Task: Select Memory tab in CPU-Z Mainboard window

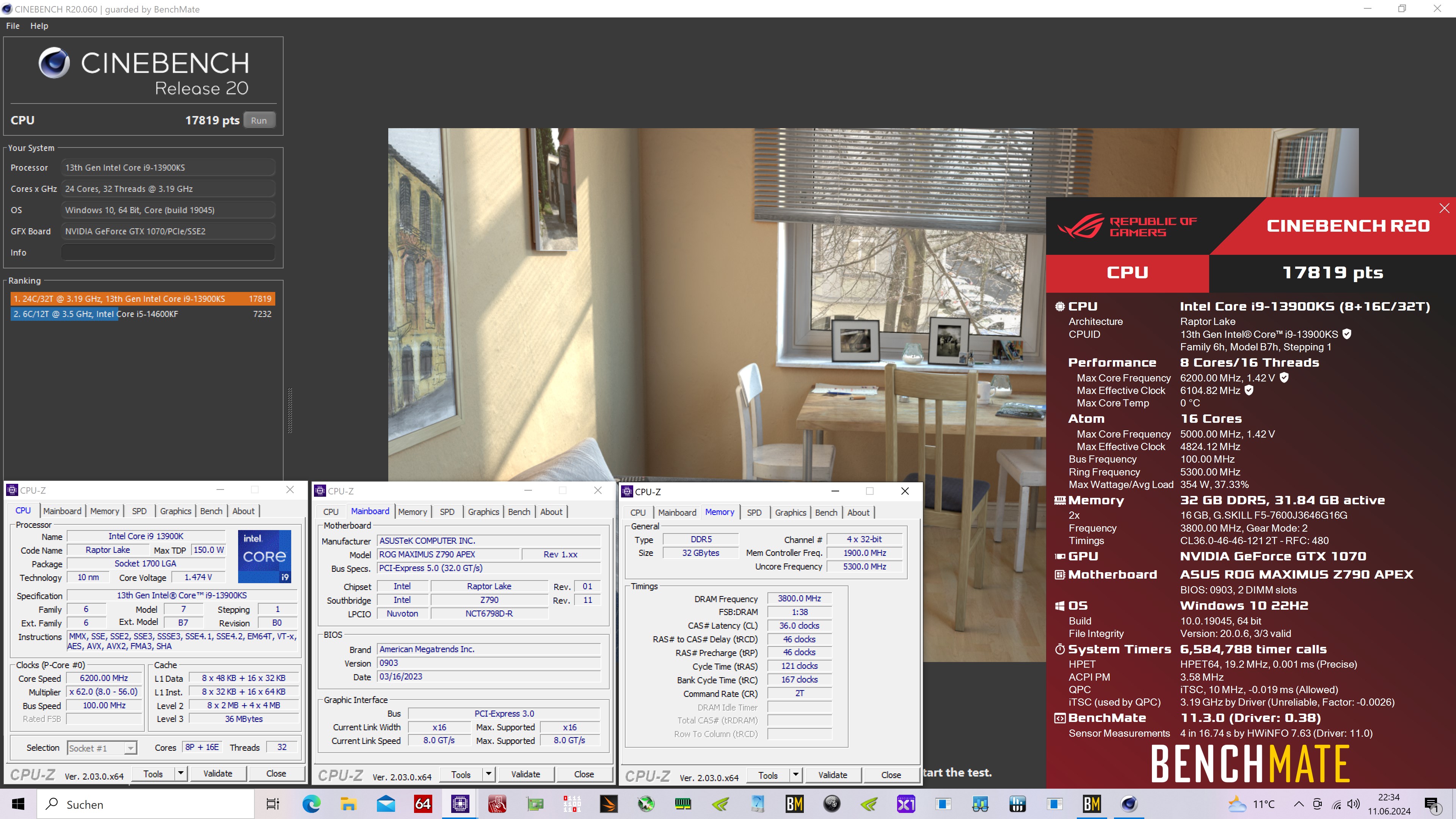Action: [x=412, y=511]
